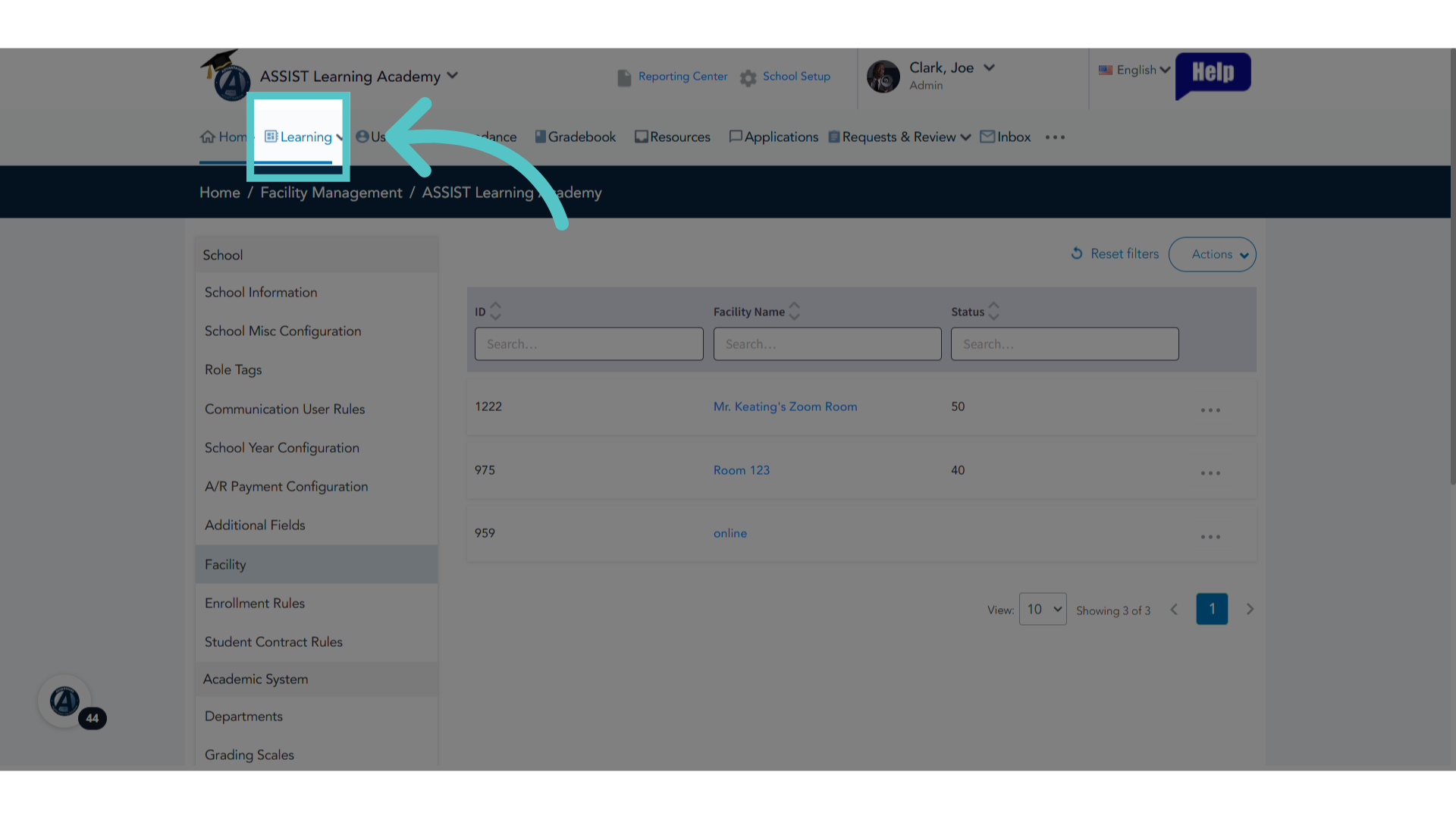Open row options for Mr. Keating's Zoom Room
The width and height of the screenshot is (1456, 819).
tap(1210, 410)
